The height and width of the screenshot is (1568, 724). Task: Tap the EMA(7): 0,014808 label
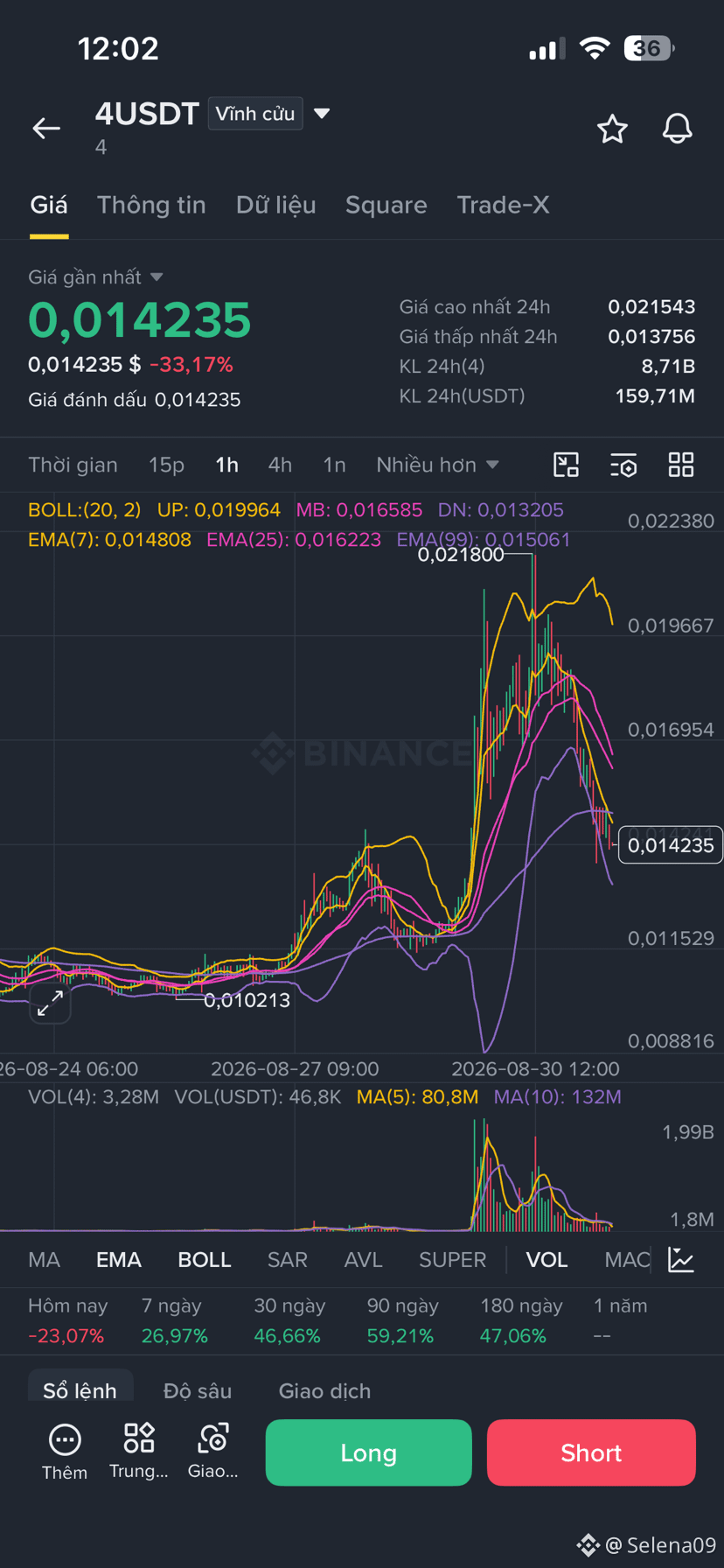coord(109,540)
